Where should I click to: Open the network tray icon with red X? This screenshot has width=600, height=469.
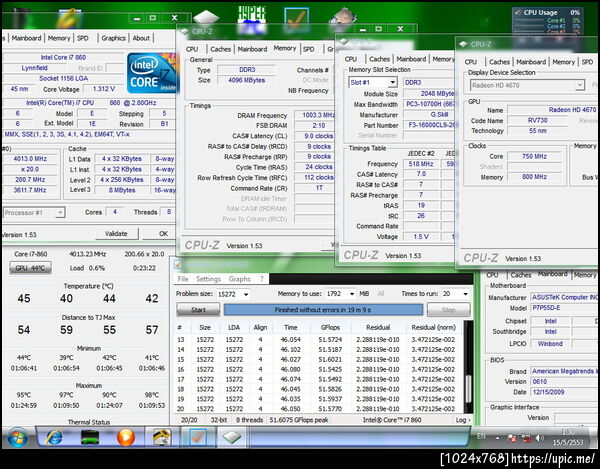[x=512, y=438]
